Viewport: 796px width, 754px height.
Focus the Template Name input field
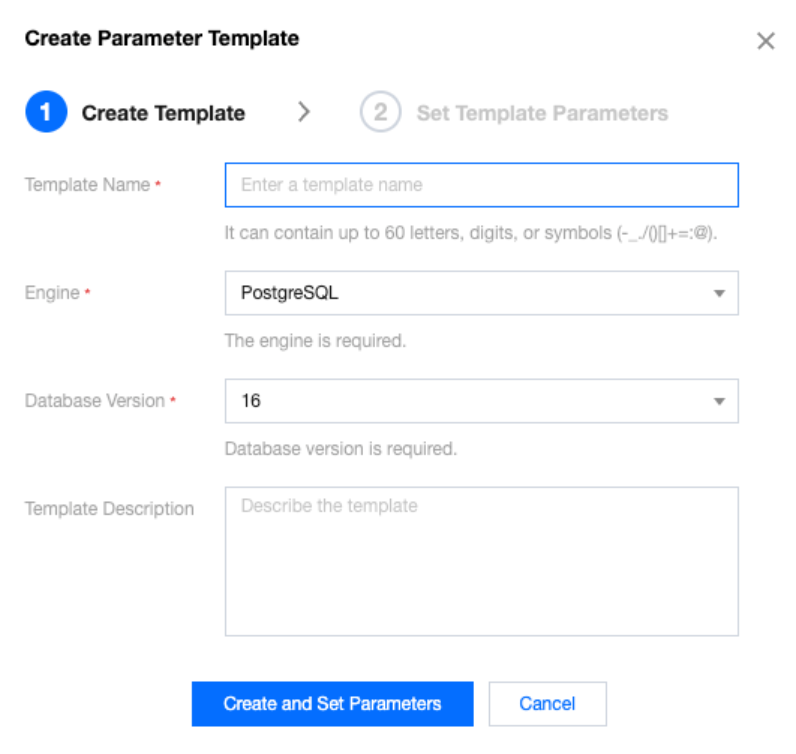481,185
